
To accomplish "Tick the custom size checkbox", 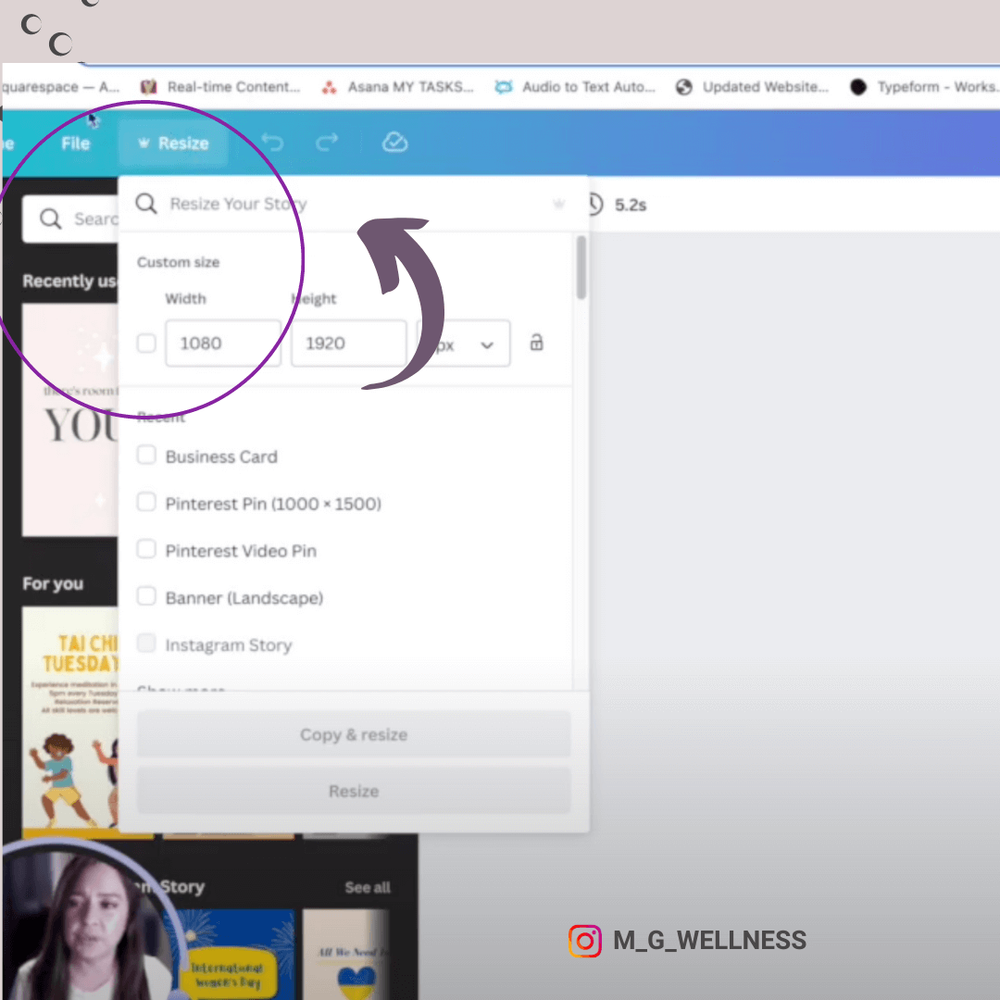I will [147, 343].
